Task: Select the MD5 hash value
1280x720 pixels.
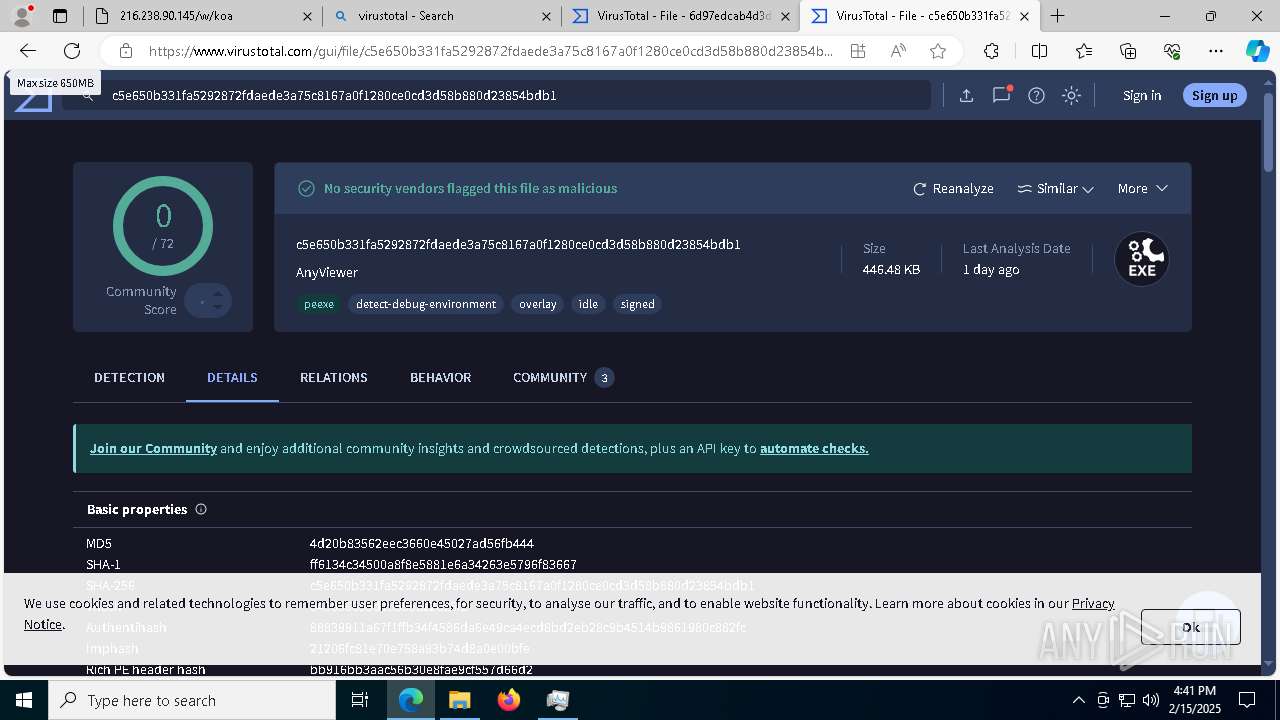Action: tap(421, 544)
